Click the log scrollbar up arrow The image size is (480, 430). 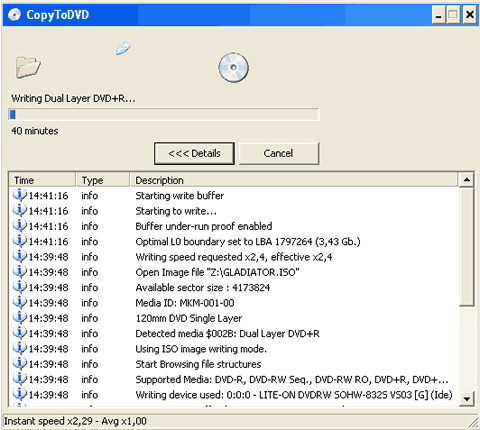click(x=466, y=180)
